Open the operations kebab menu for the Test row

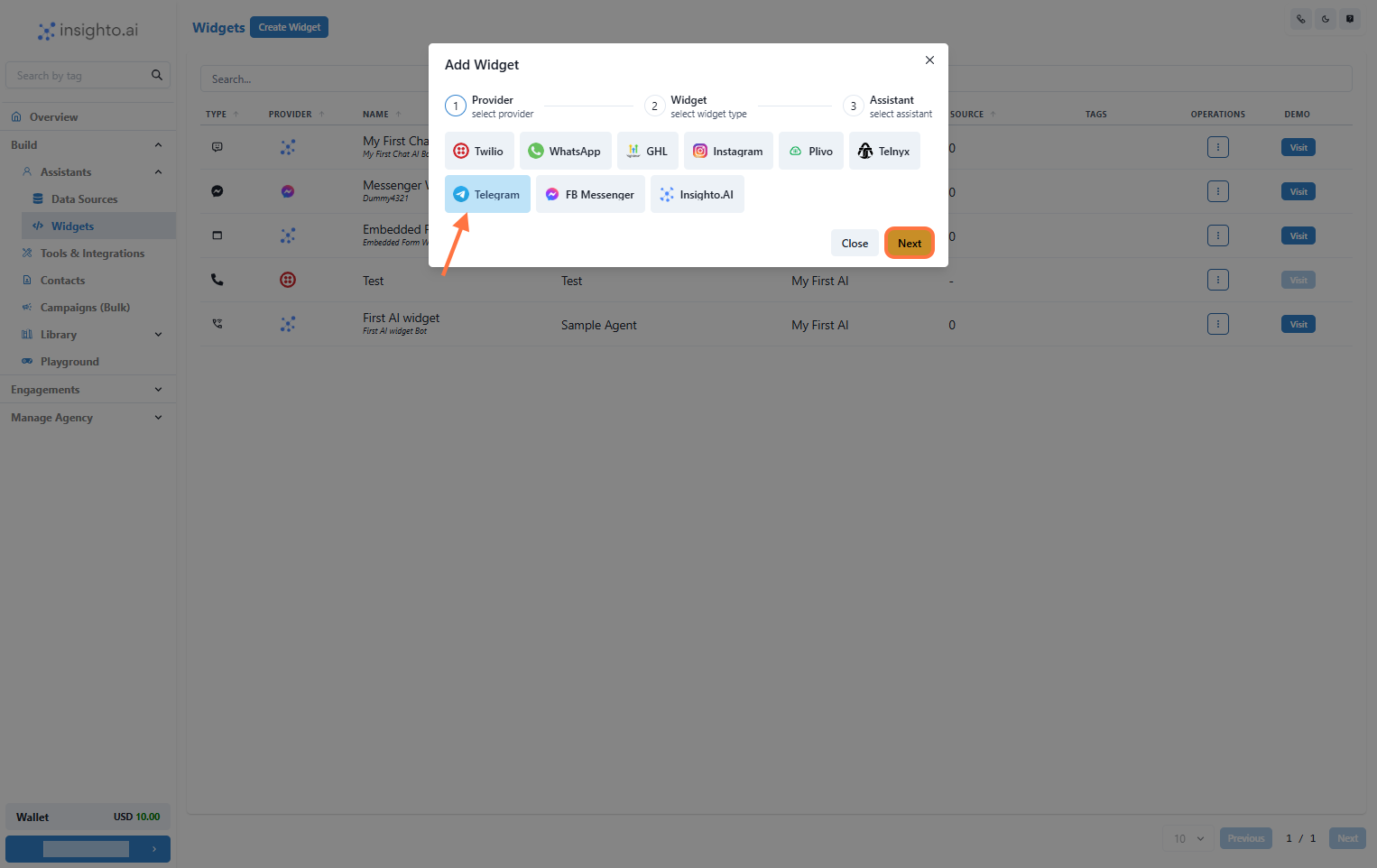pyautogui.click(x=1217, y=280)
